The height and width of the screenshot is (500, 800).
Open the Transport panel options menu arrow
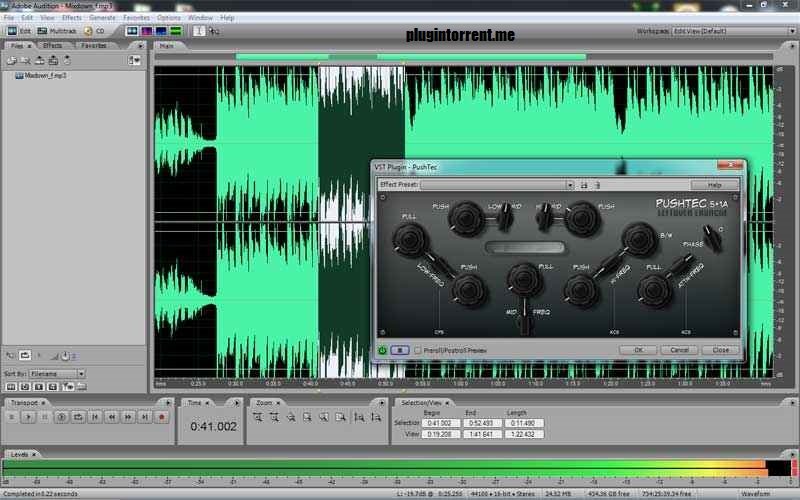click(x=168, y=403)
